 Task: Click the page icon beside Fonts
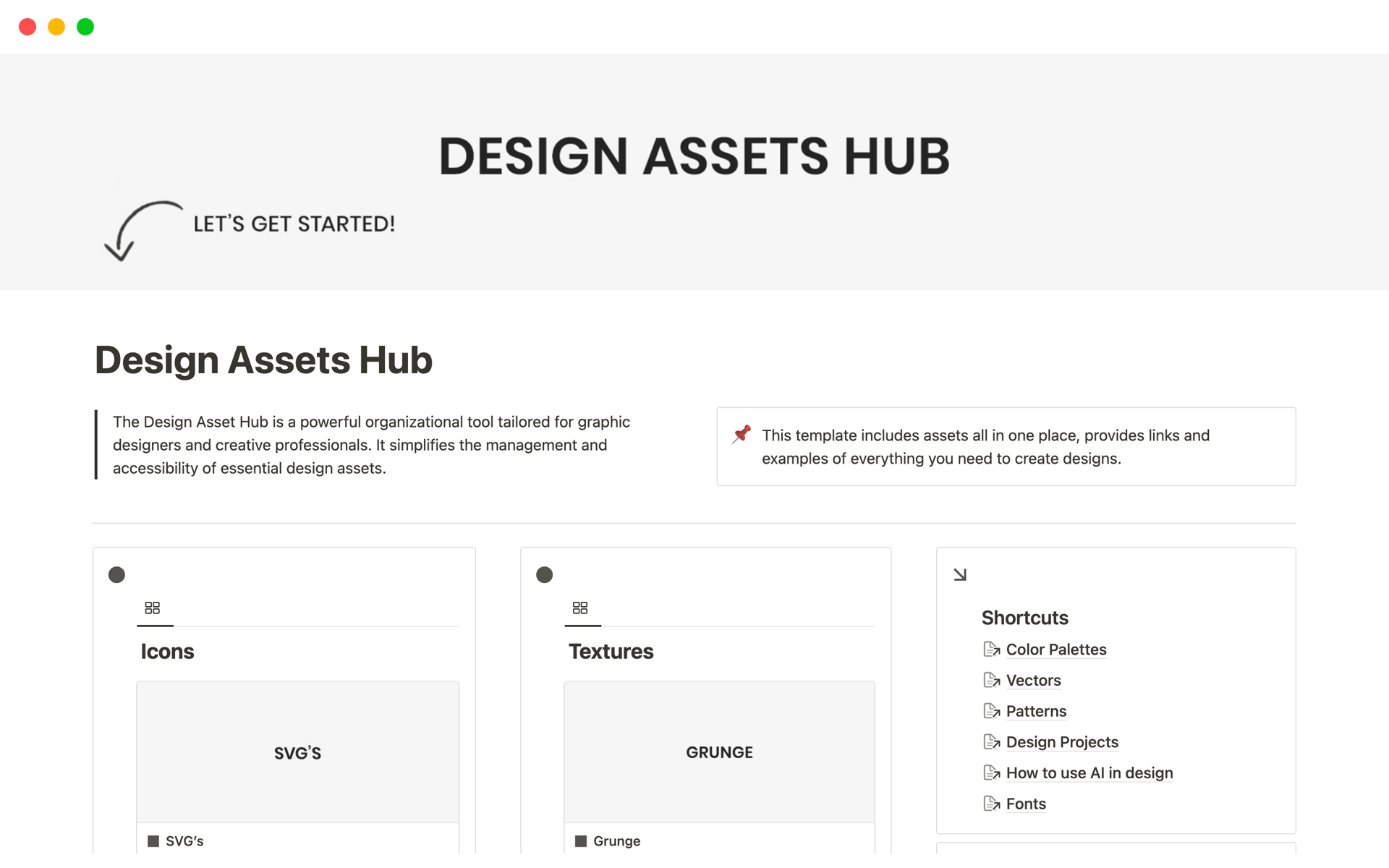point(990,803)
